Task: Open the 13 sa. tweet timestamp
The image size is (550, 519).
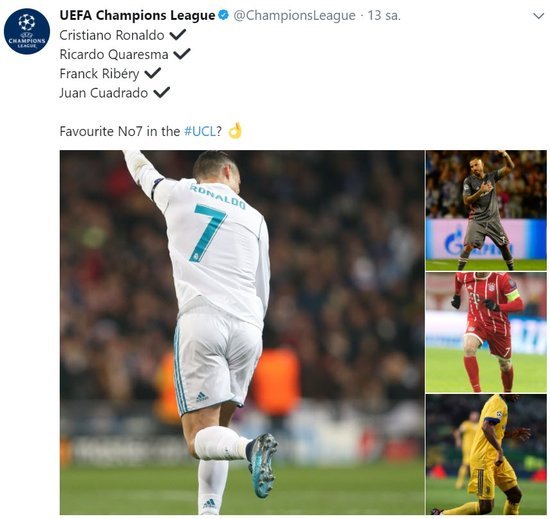Action: coord(384,16)
